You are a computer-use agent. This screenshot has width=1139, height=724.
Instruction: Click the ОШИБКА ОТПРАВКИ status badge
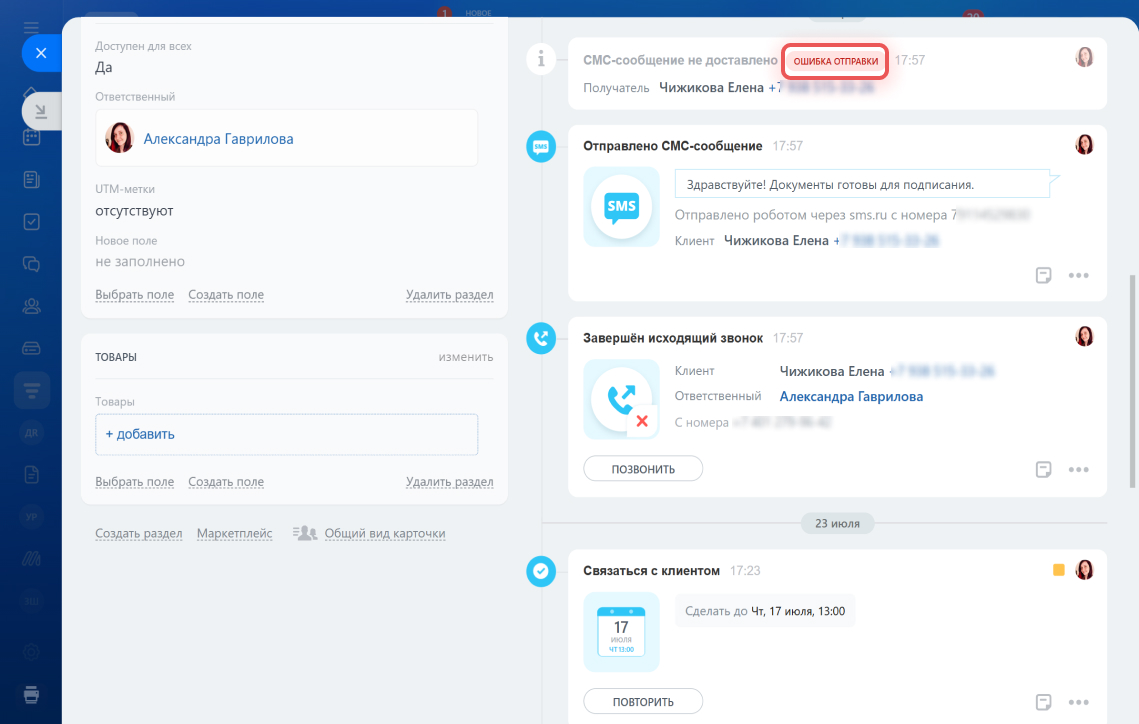click(835, 61)
